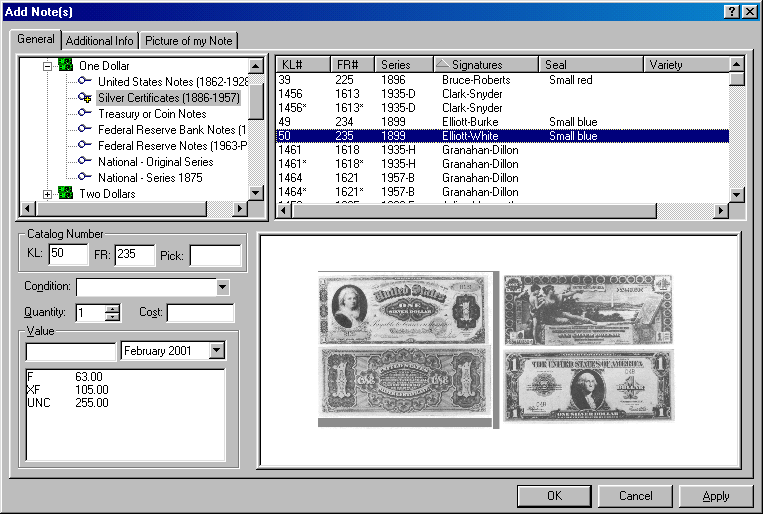The width and height of the screenshot is (763, 514).
Task: Click the Apply button
Action: [x=716, y=496]
